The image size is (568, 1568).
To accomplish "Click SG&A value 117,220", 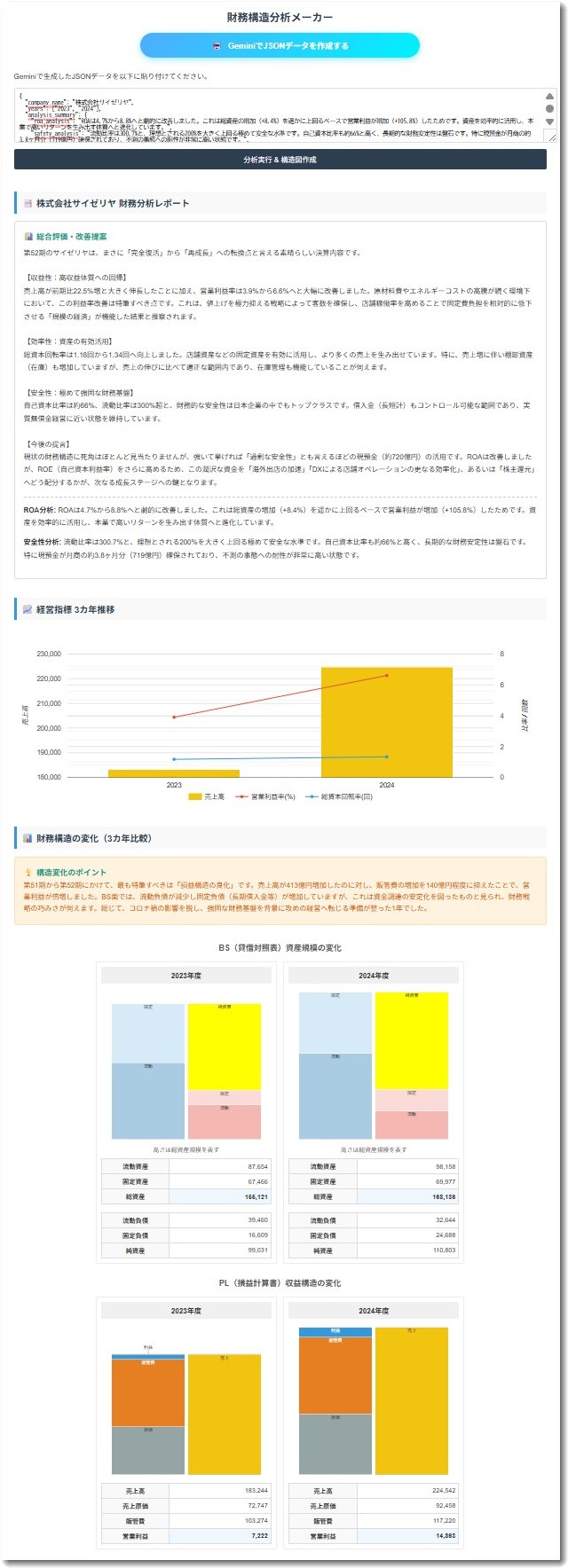I will point(444,1520).
